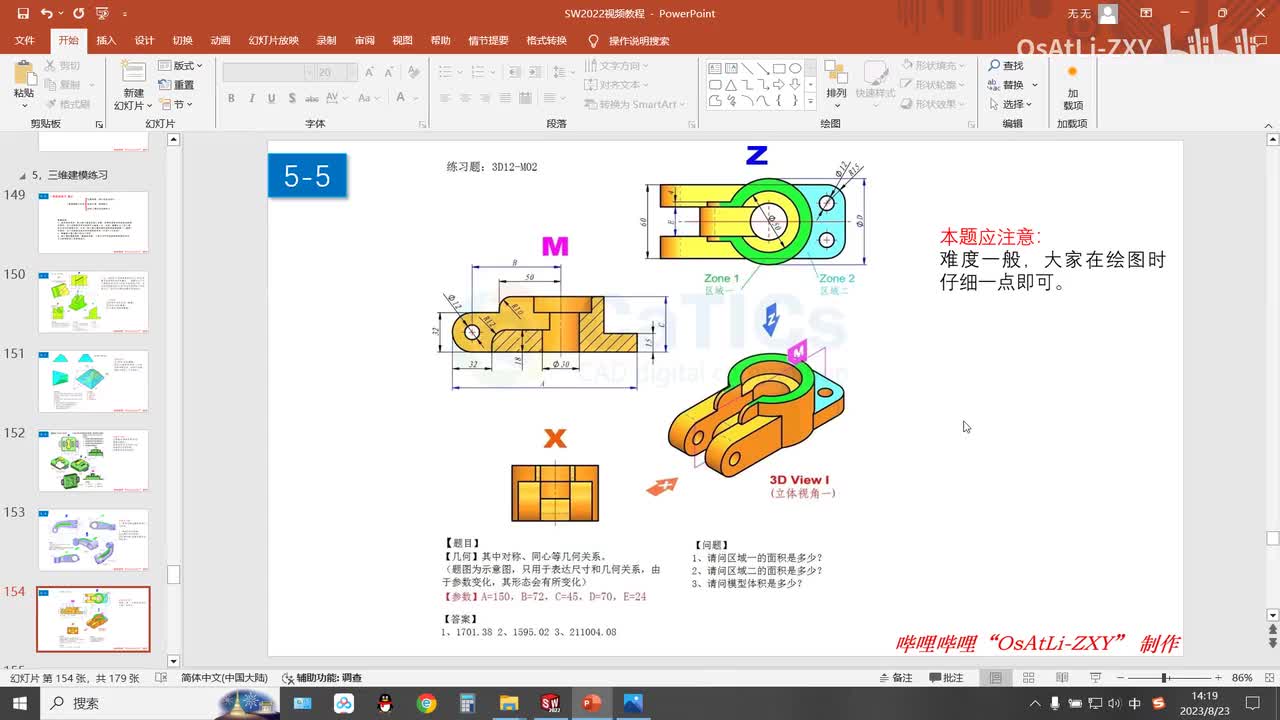Select the right arrow shape in shapes gallery
The height and width of the screenshot is (720, 1280).
click(x=778, y=85)
